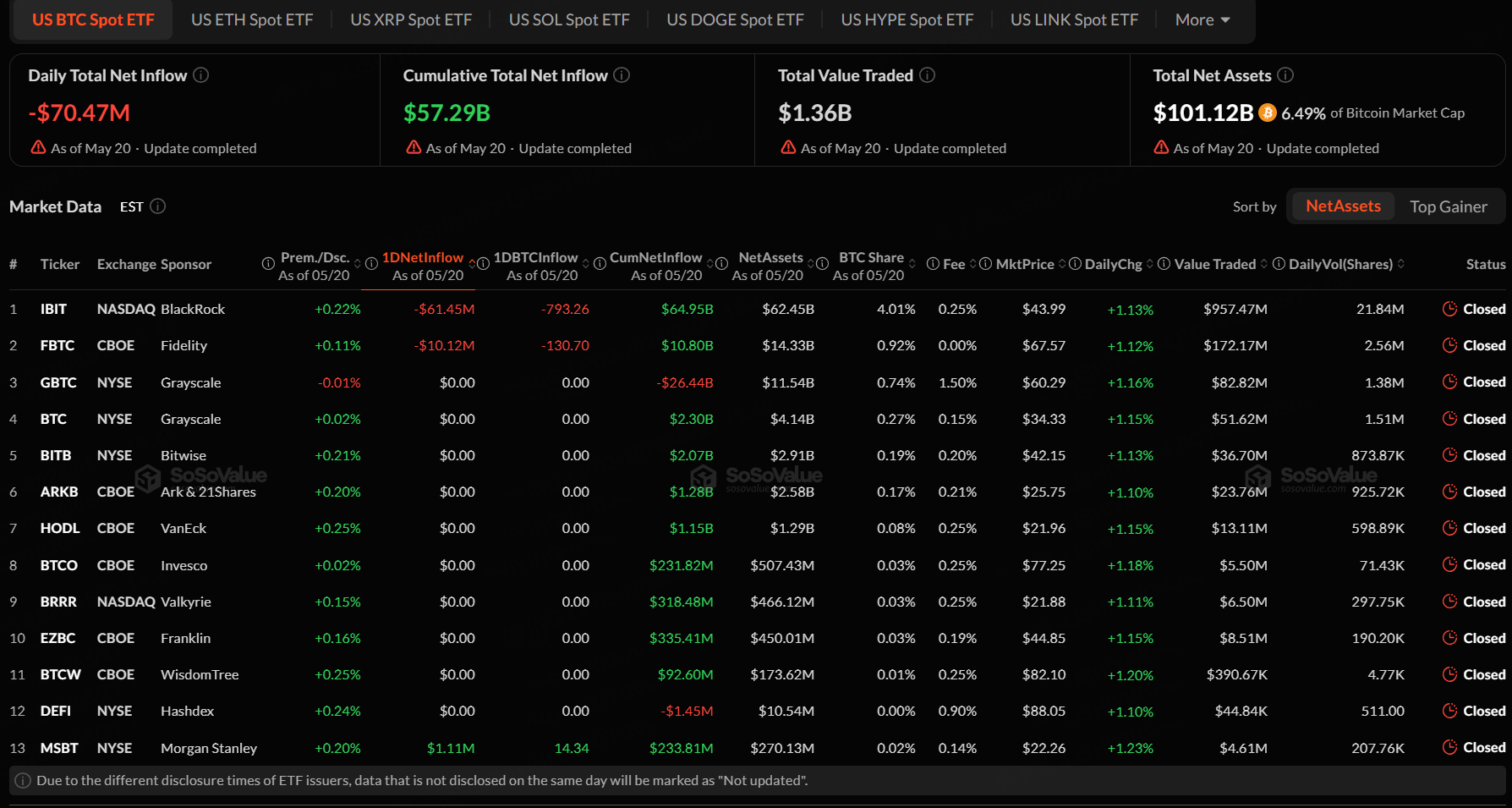Toggle sort arrows on NetAssets column
Image resolution: width=1512 pixels, height=808 pixels.
(x=811, y=264)
